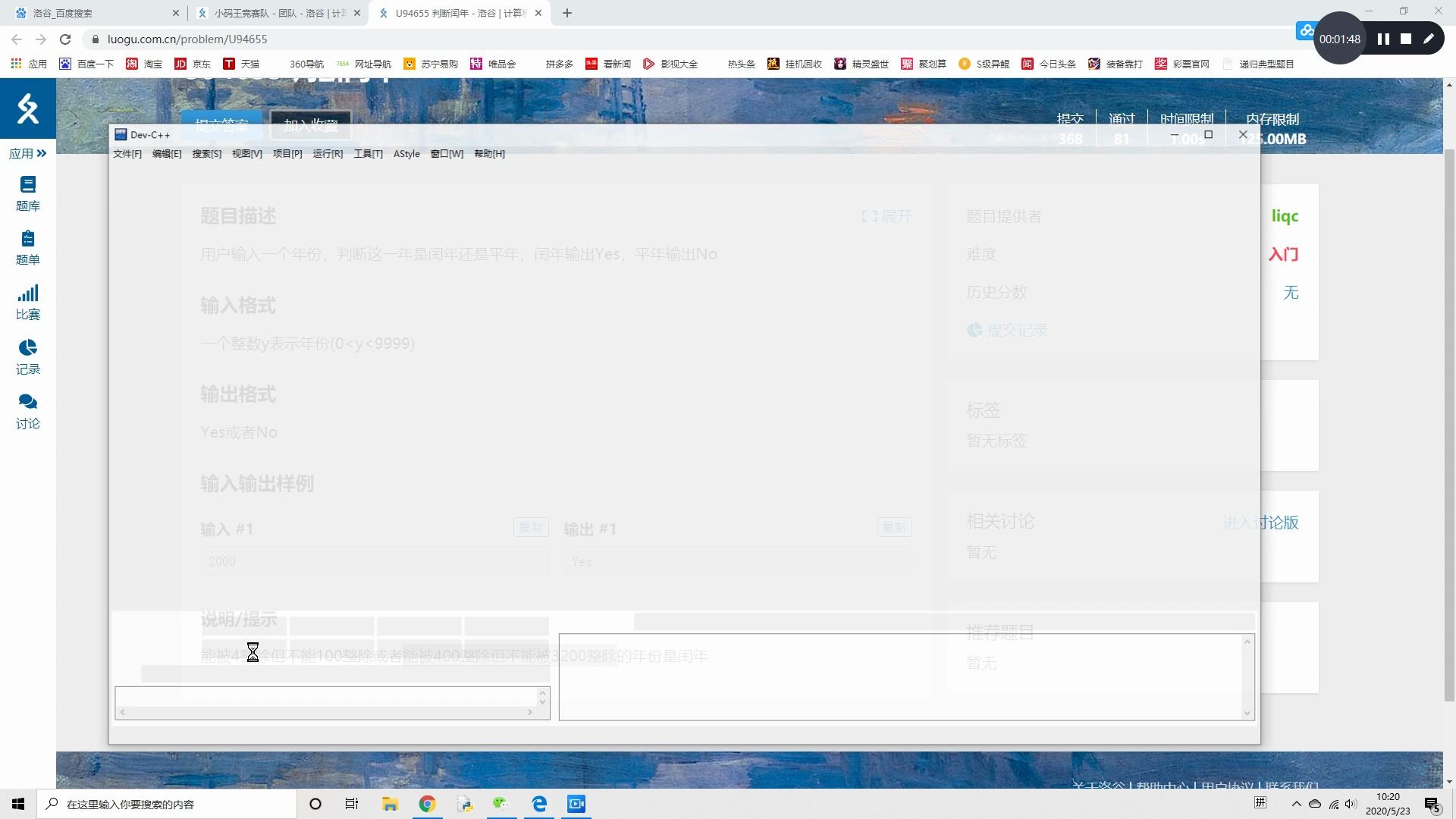Open the 项目[P] menu in Dev-C++

287,154
